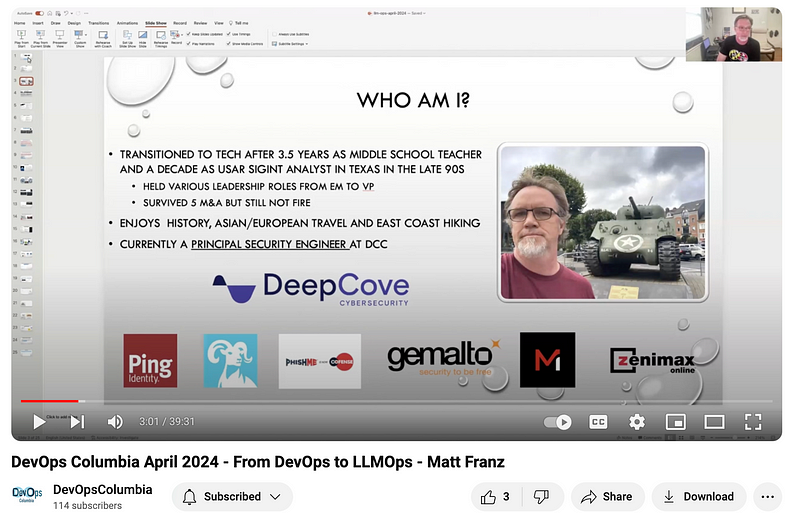Click the gemalto logo on the slide

click(444, 357)
